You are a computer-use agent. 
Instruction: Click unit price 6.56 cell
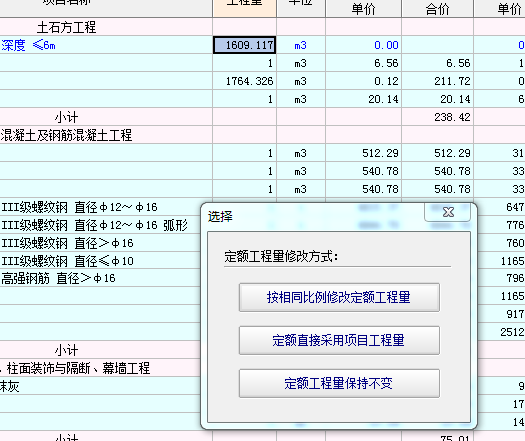(x=364, y=63)
